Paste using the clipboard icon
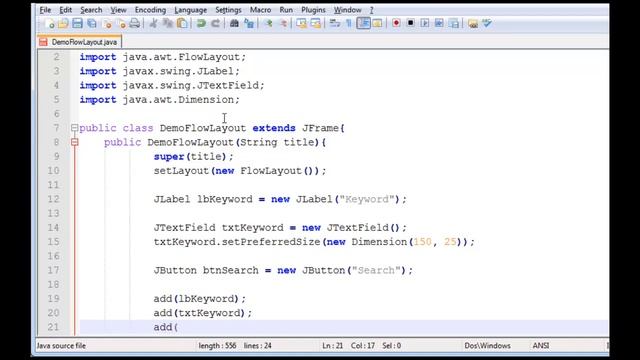This screenshot has height=360, width=640. point(182,23)
